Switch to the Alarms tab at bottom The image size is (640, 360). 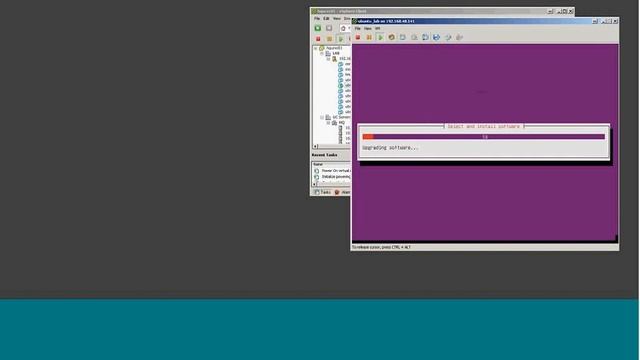[x=342, y=192]
